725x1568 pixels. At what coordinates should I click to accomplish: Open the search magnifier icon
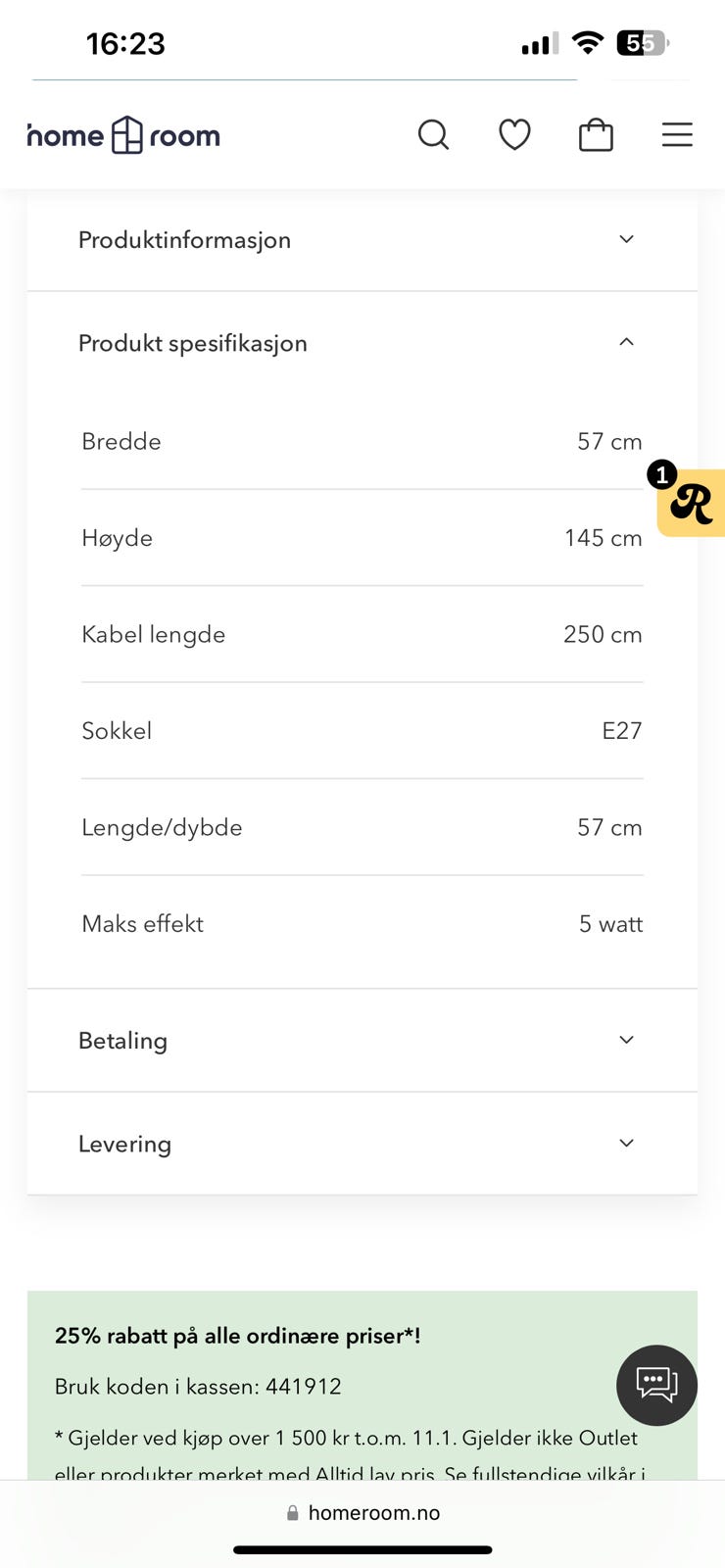pos(433,134)
